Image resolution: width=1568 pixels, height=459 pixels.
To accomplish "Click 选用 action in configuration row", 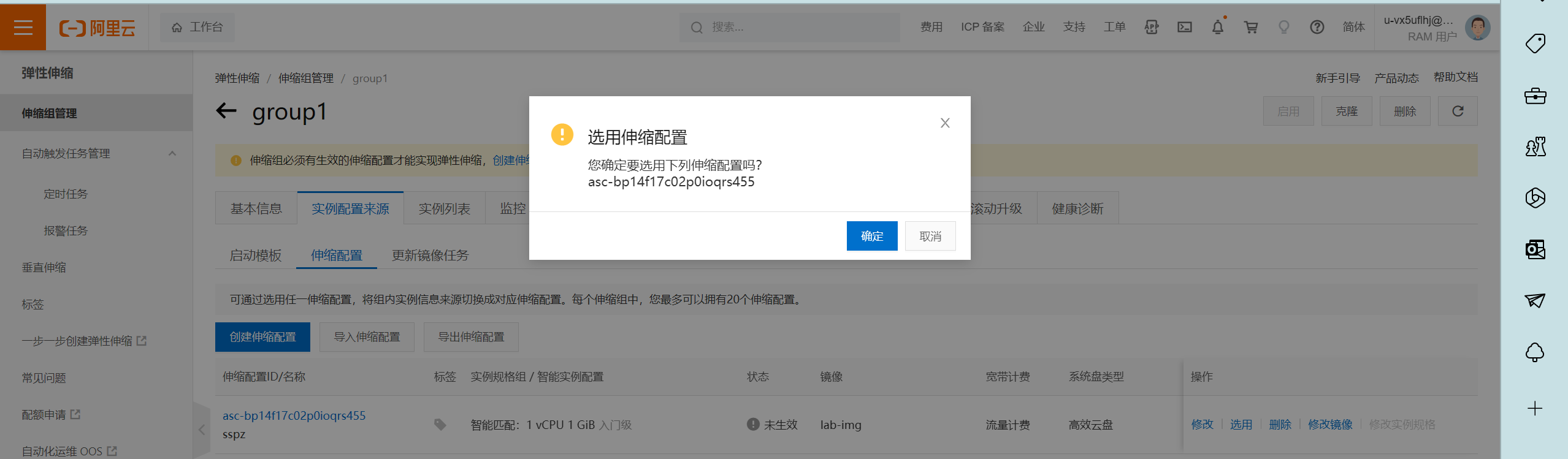I will pos(1241,424).
